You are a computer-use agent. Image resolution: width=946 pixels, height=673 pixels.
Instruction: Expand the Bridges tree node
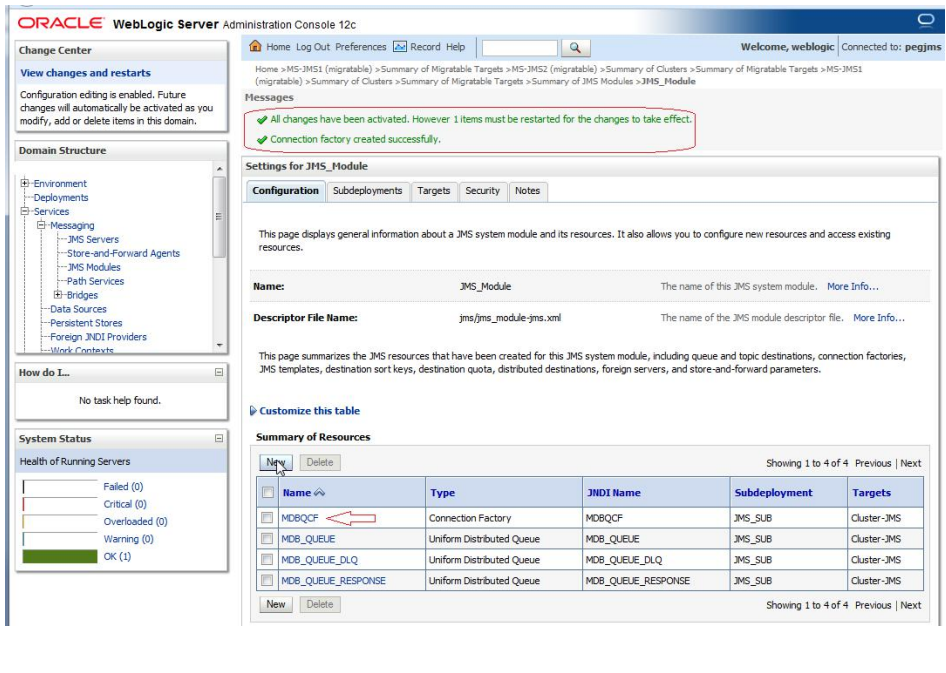pos(58,294)
